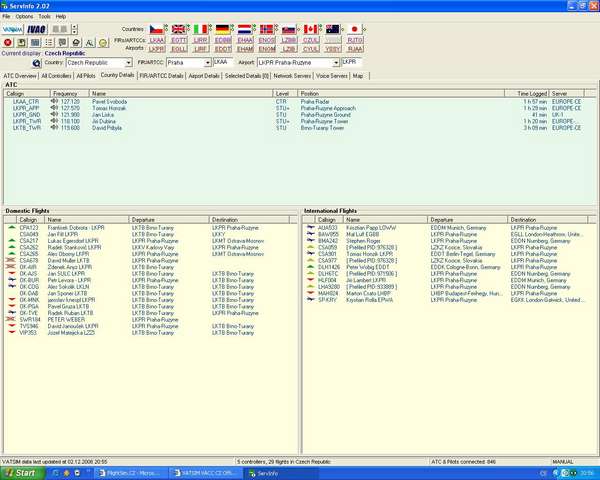Select the Australia flag

click(333, 29)
